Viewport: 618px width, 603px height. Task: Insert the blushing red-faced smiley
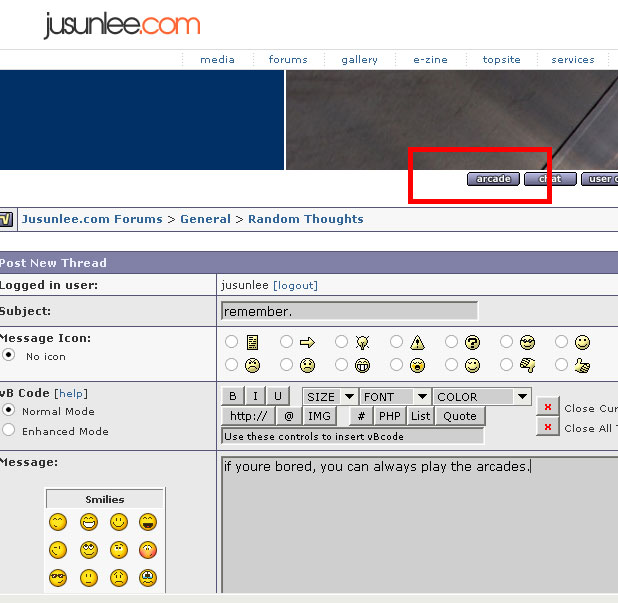tap(148, 550)
